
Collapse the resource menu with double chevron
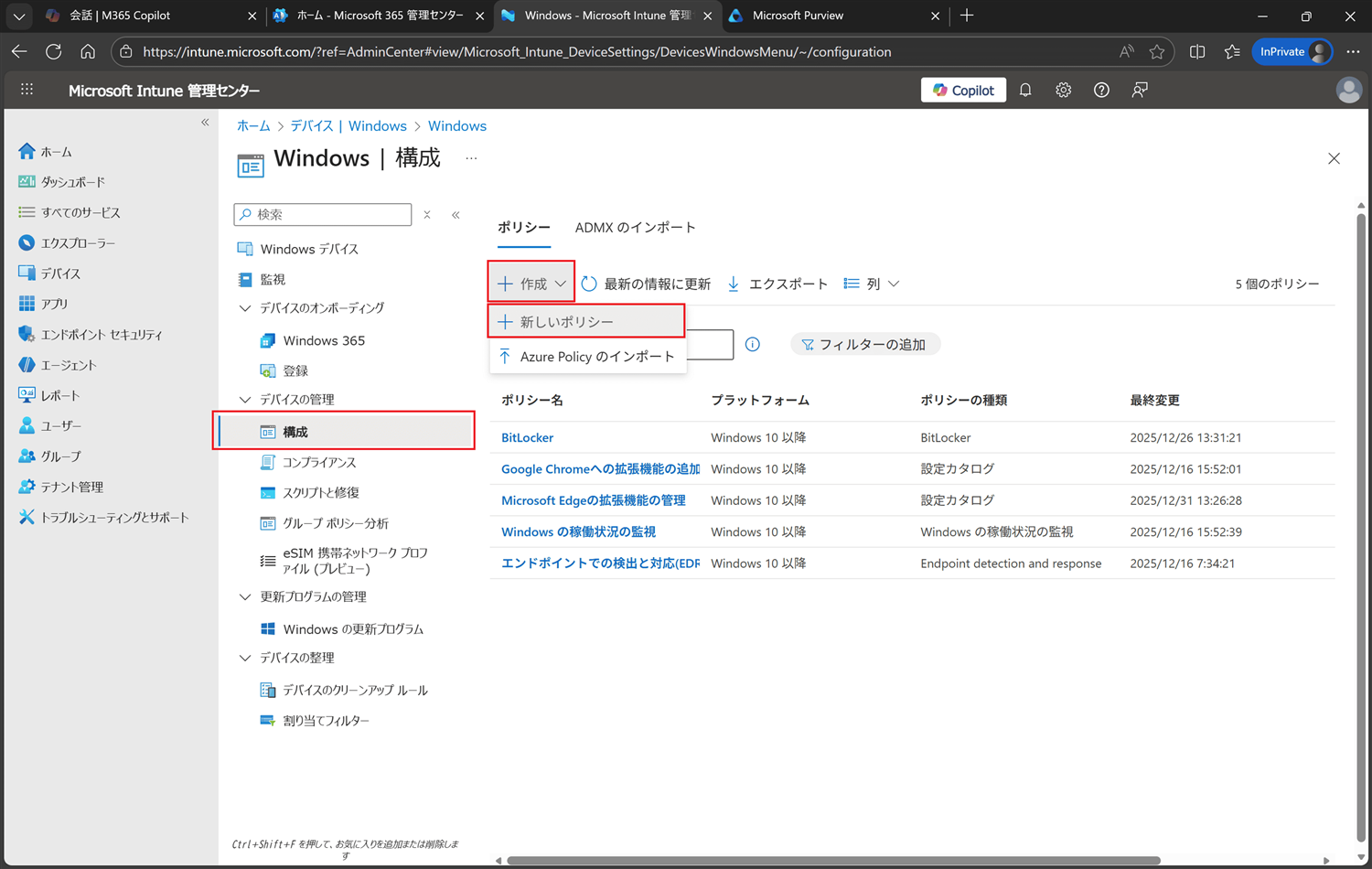pyautogui.click(x=456, y=215)
